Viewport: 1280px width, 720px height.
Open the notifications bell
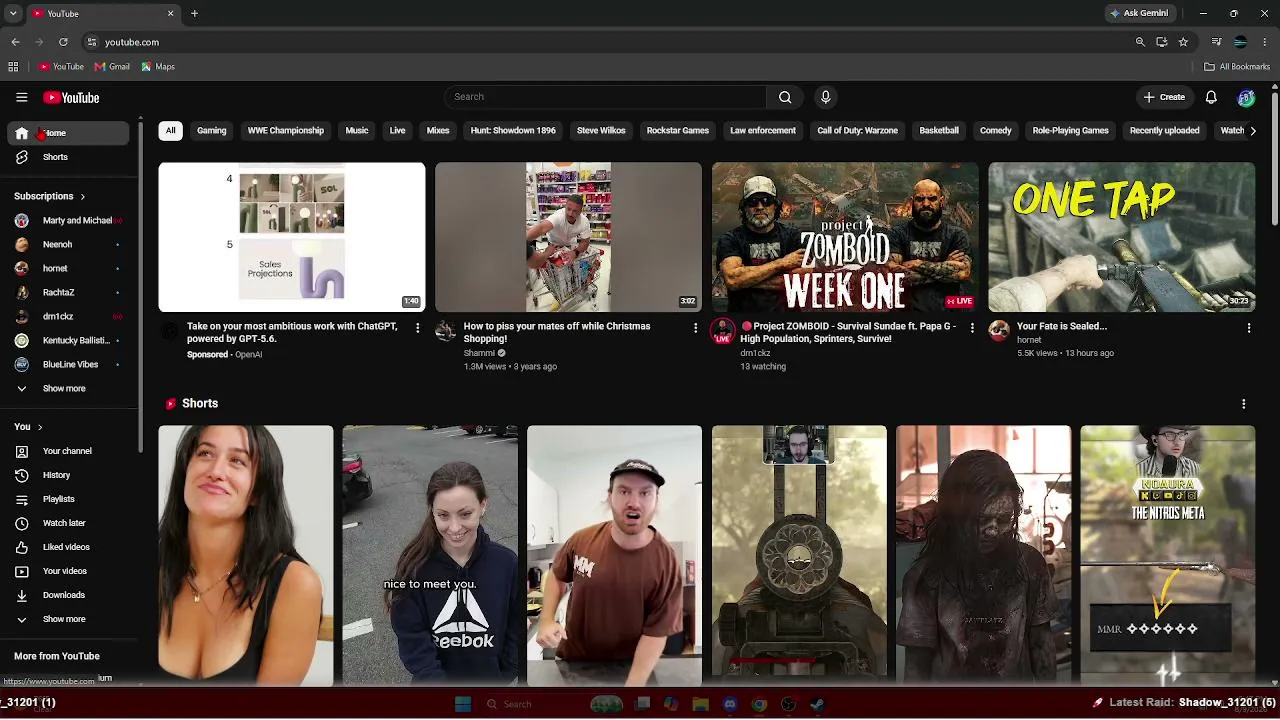(x=1211, y=97)
